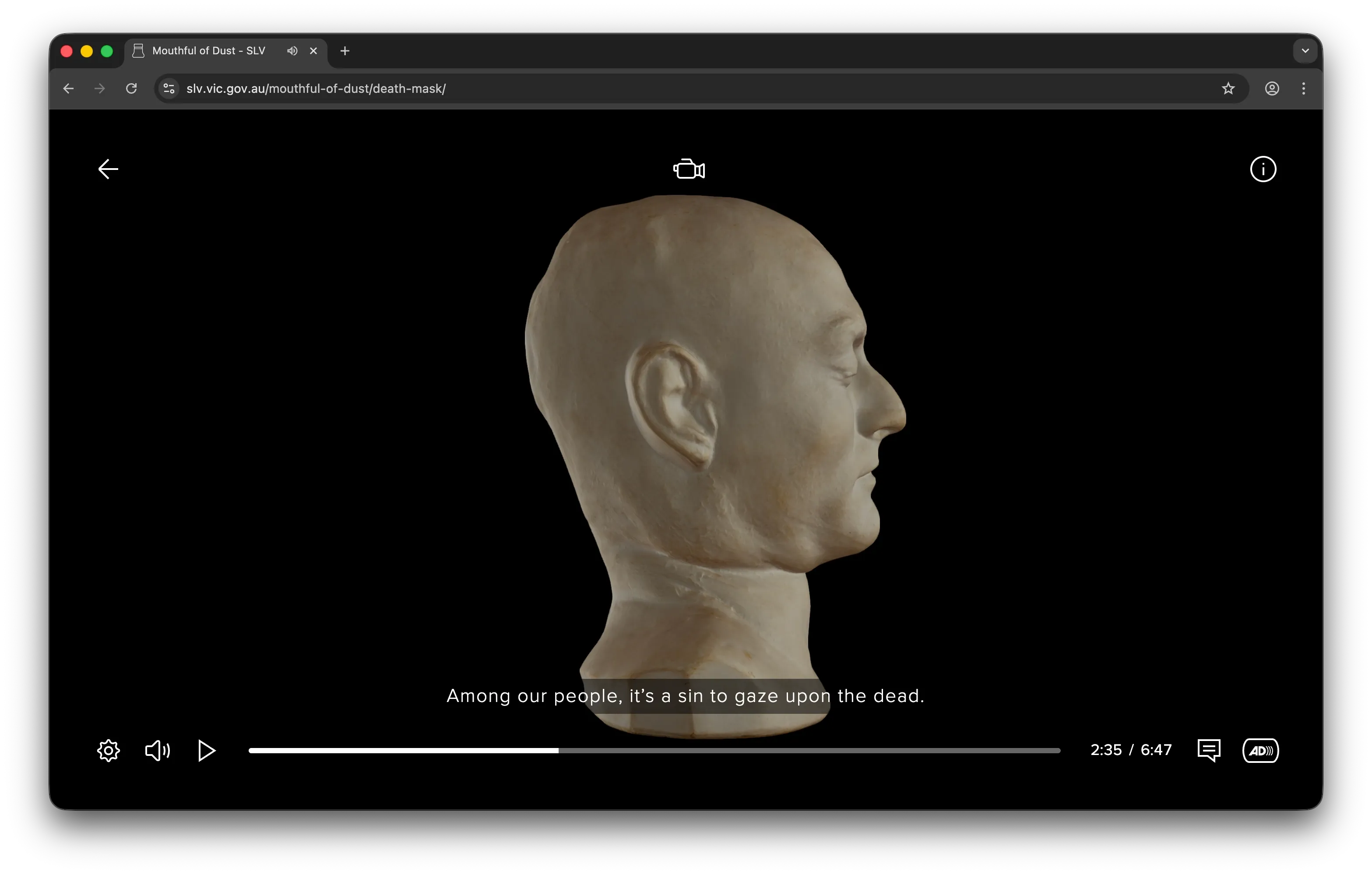Expand the tab search chevron dropdown
This screenshot has height=875, width=1372.
(x=1305, y=51)
